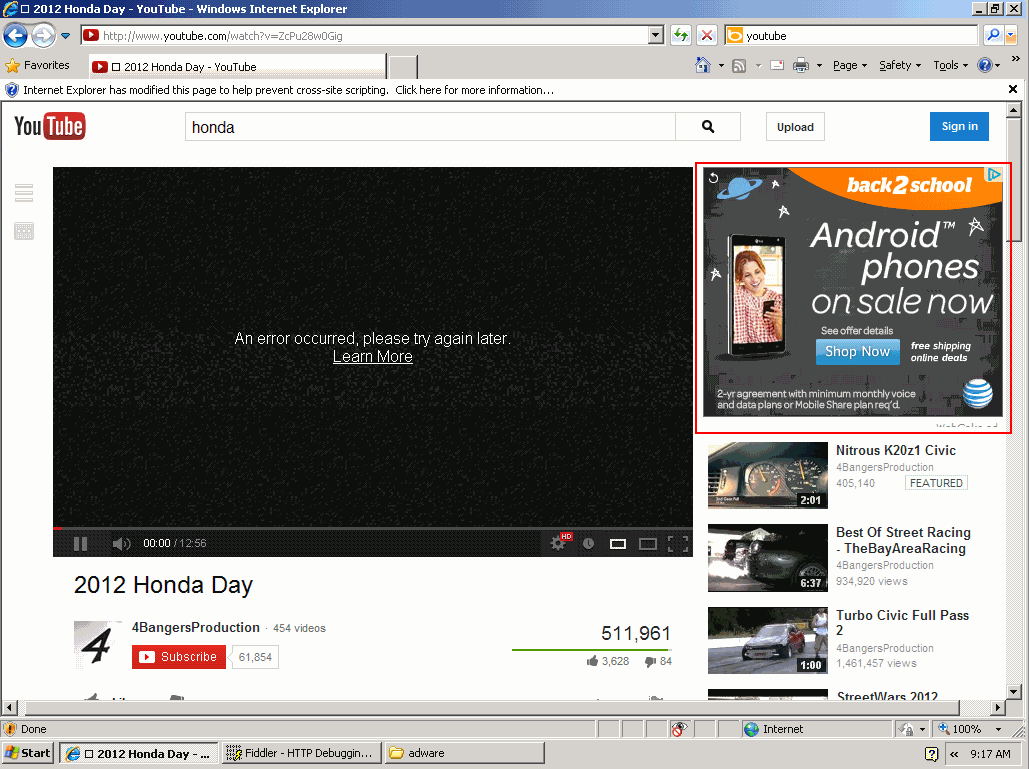
Task: Click the Upload button
Action: 795,127
